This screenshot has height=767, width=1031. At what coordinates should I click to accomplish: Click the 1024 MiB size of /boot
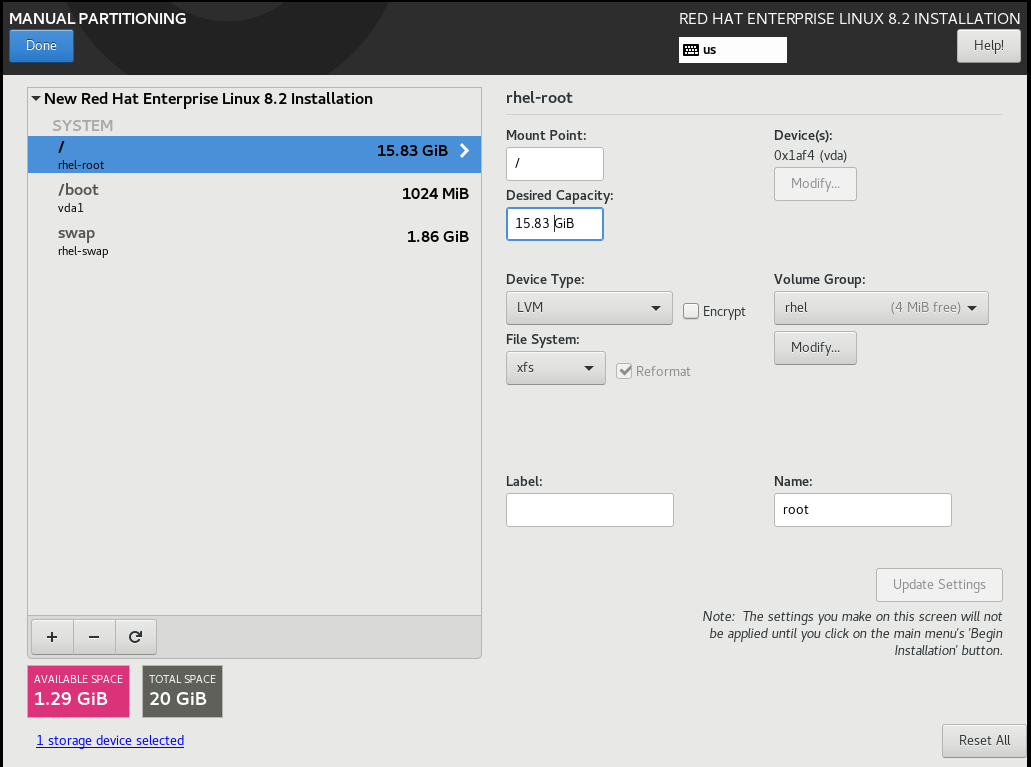[435, 194]
